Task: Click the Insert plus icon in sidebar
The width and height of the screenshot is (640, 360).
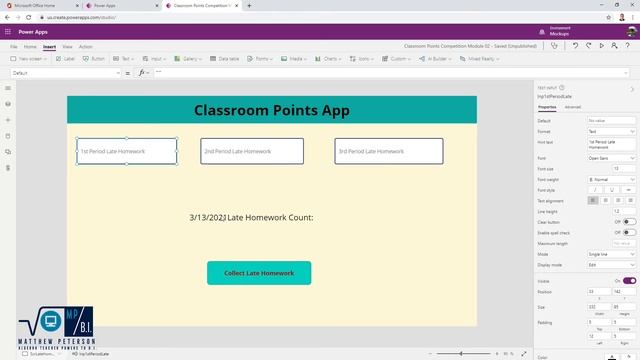Action: point(8,120)
